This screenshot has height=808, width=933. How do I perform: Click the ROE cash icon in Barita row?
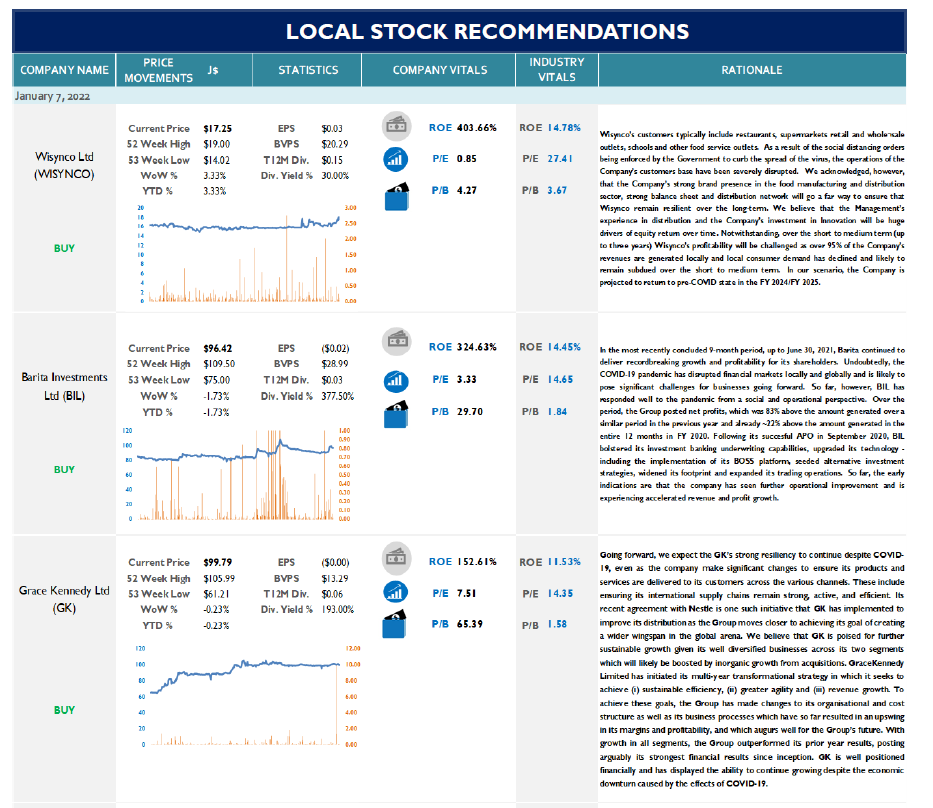(x=396, y=341)
